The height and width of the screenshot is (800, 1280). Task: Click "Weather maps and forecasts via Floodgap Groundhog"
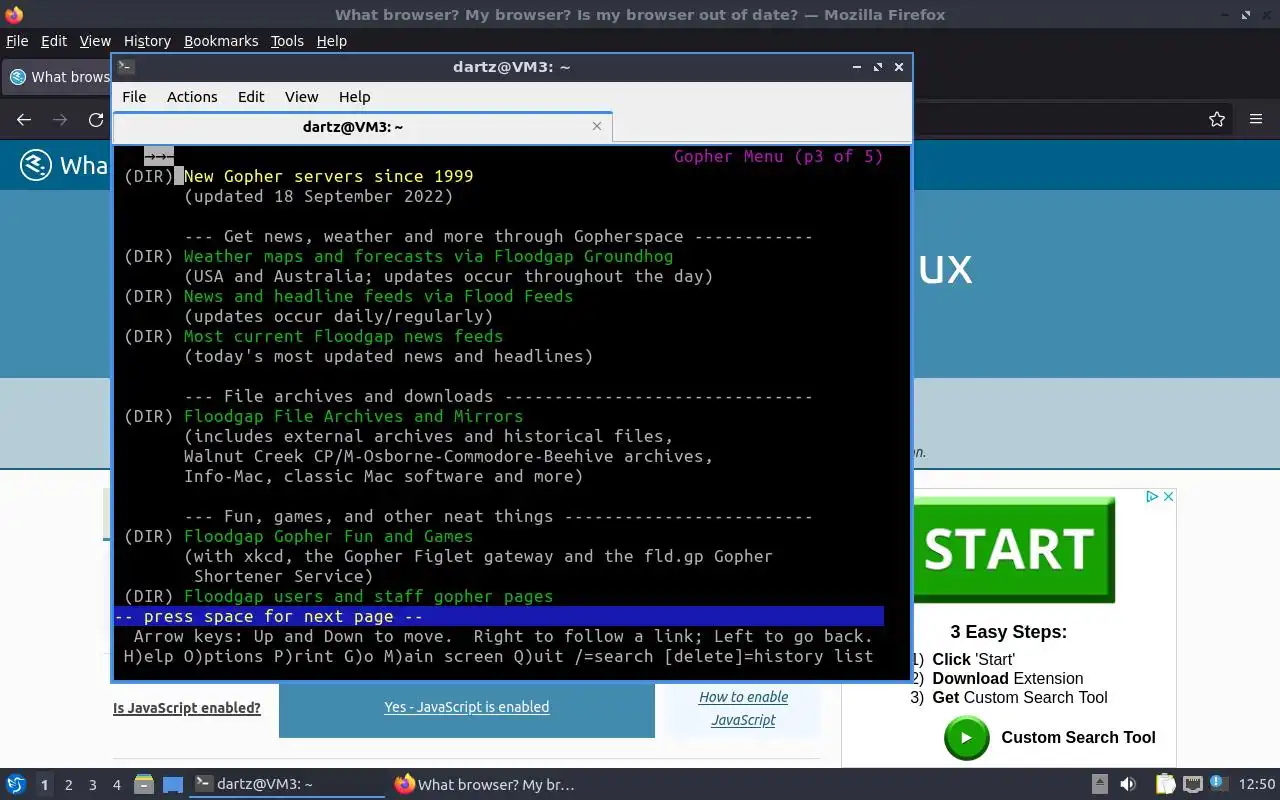tap(428, 256)
